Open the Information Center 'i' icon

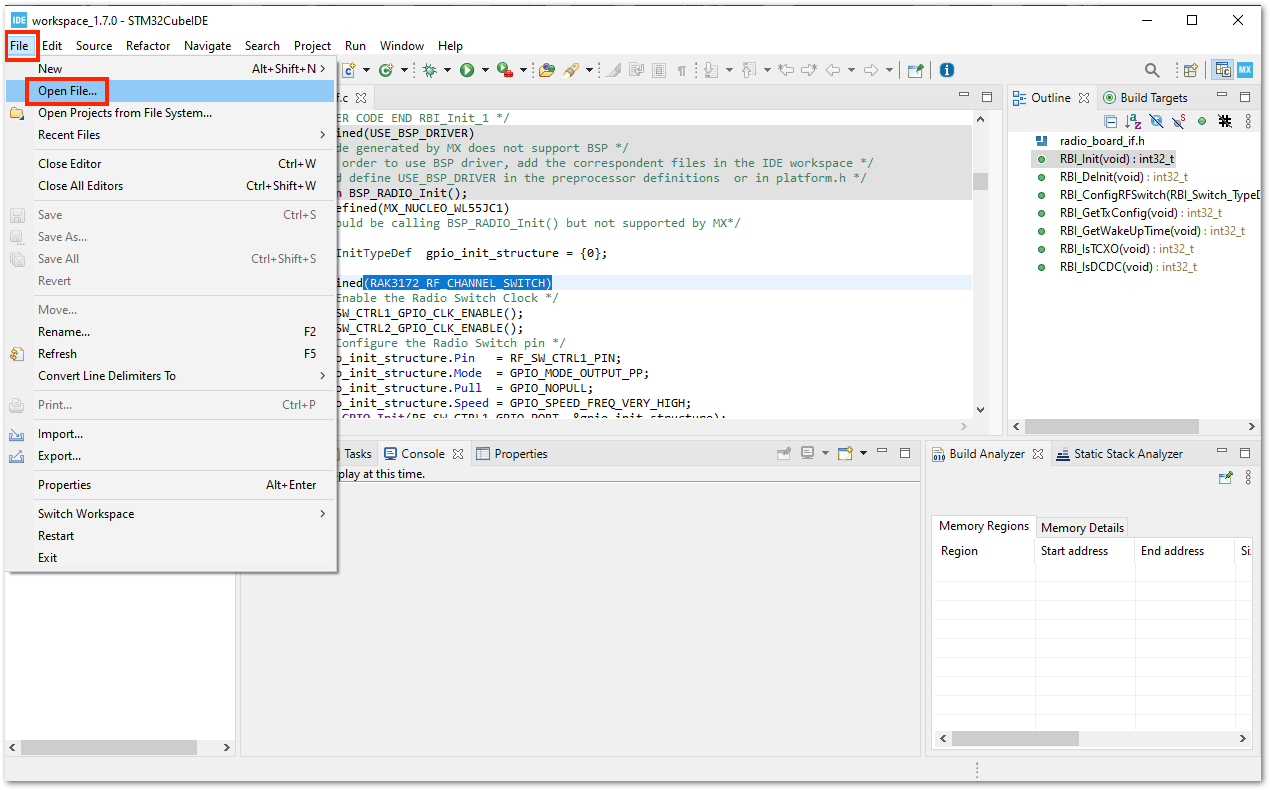(x=947, y=70)
